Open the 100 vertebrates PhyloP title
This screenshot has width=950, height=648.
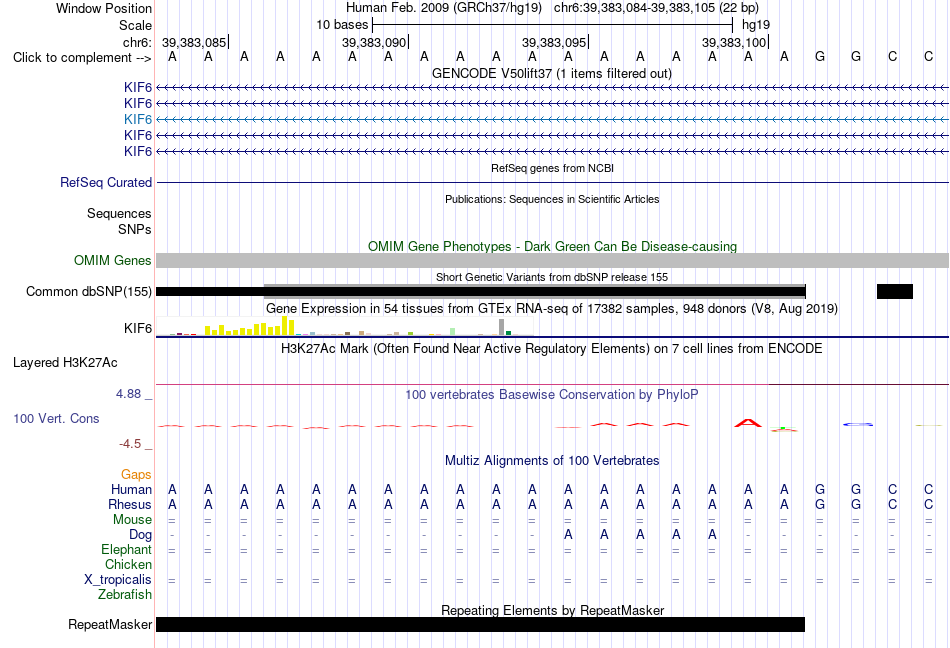[551, 394]
